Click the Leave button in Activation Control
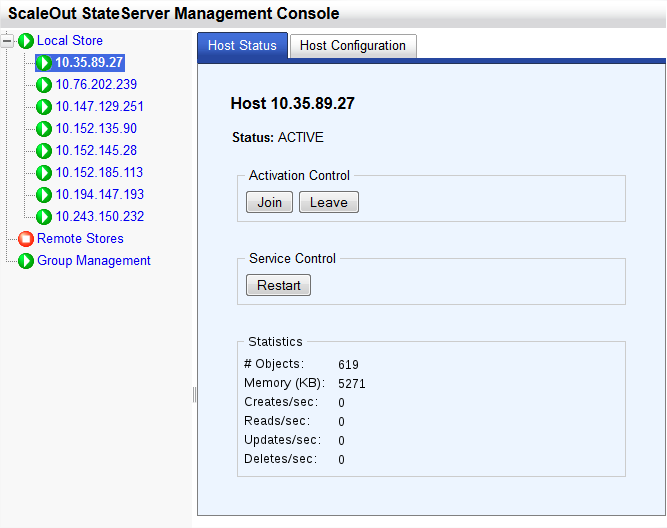 [329, 202]
